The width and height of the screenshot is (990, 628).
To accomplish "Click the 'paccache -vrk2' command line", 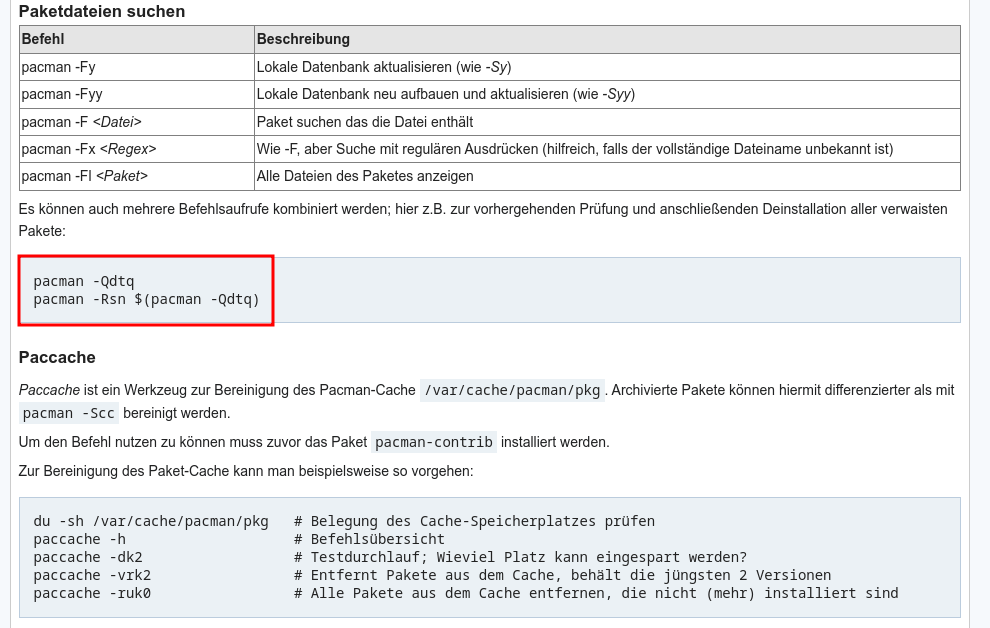I will coord(91,575).
